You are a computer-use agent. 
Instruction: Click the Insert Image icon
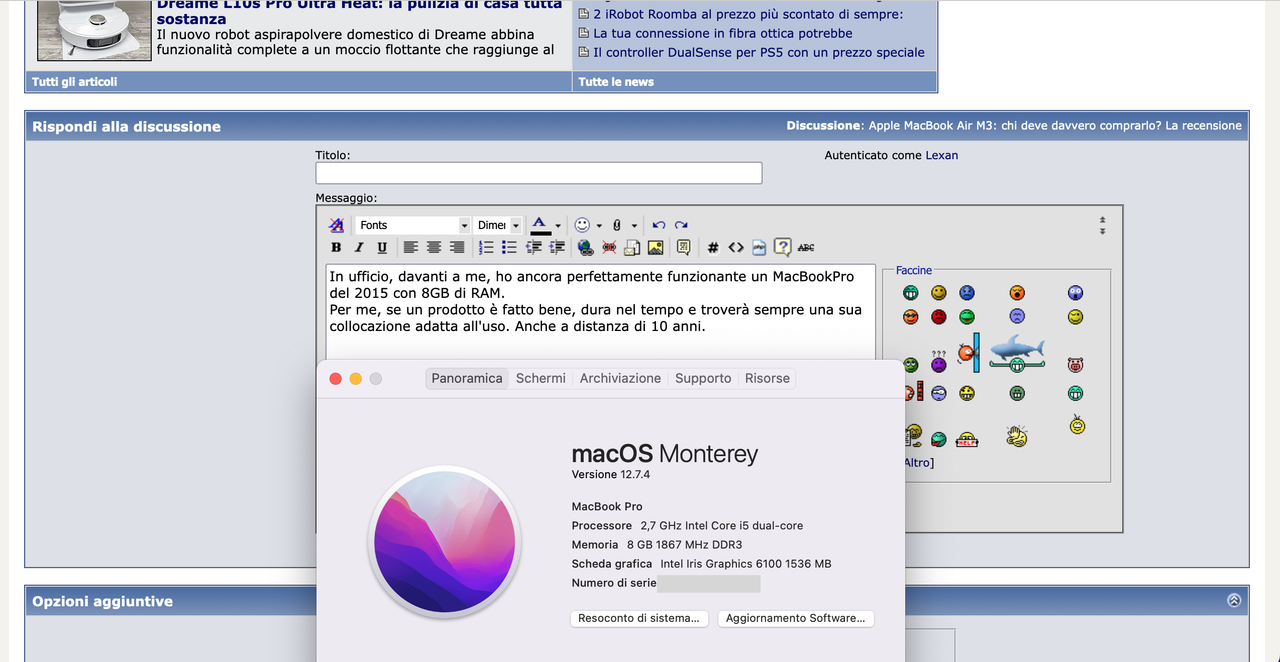655,247
